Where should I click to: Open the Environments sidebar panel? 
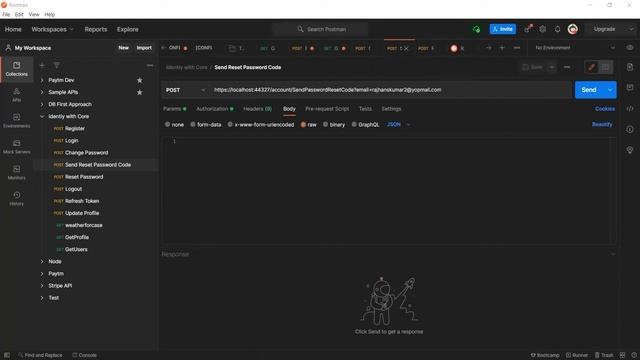16,121
